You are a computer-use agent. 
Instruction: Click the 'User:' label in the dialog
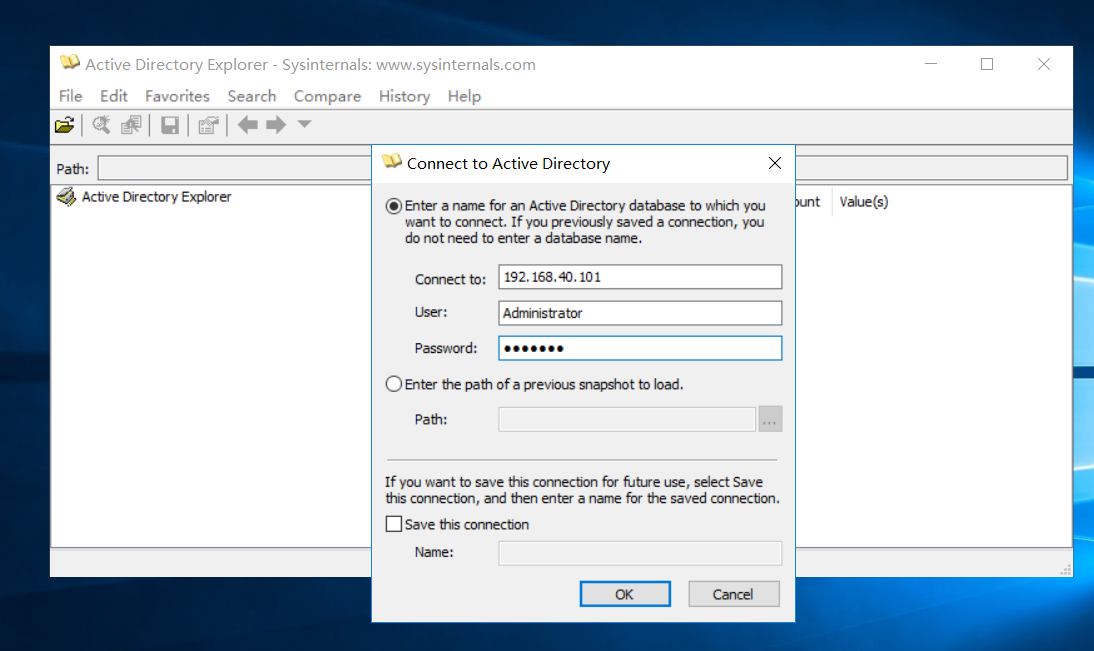pyautogui.click(x=431, y=312)
